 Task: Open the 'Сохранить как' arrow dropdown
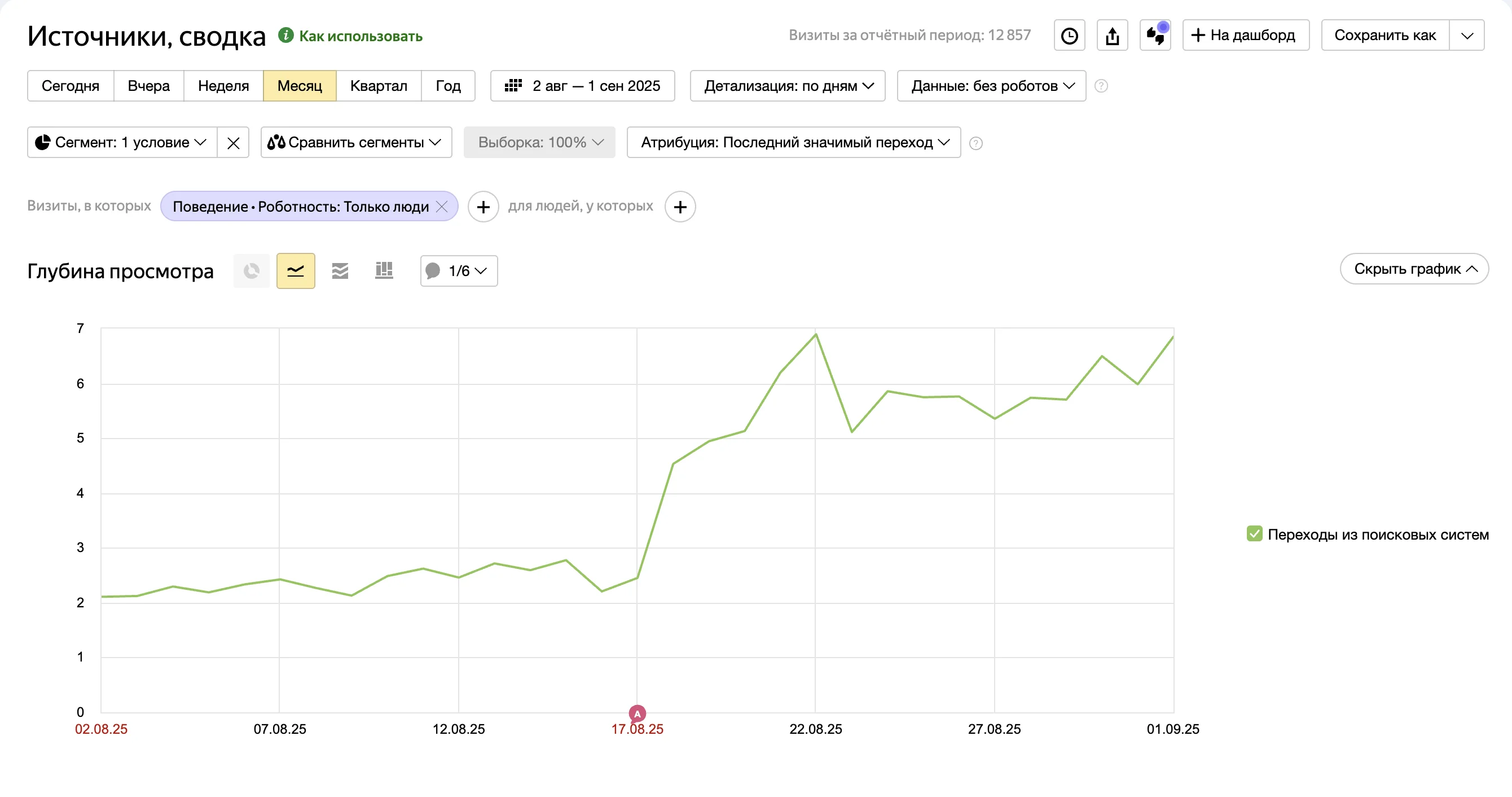point(1467,35)
